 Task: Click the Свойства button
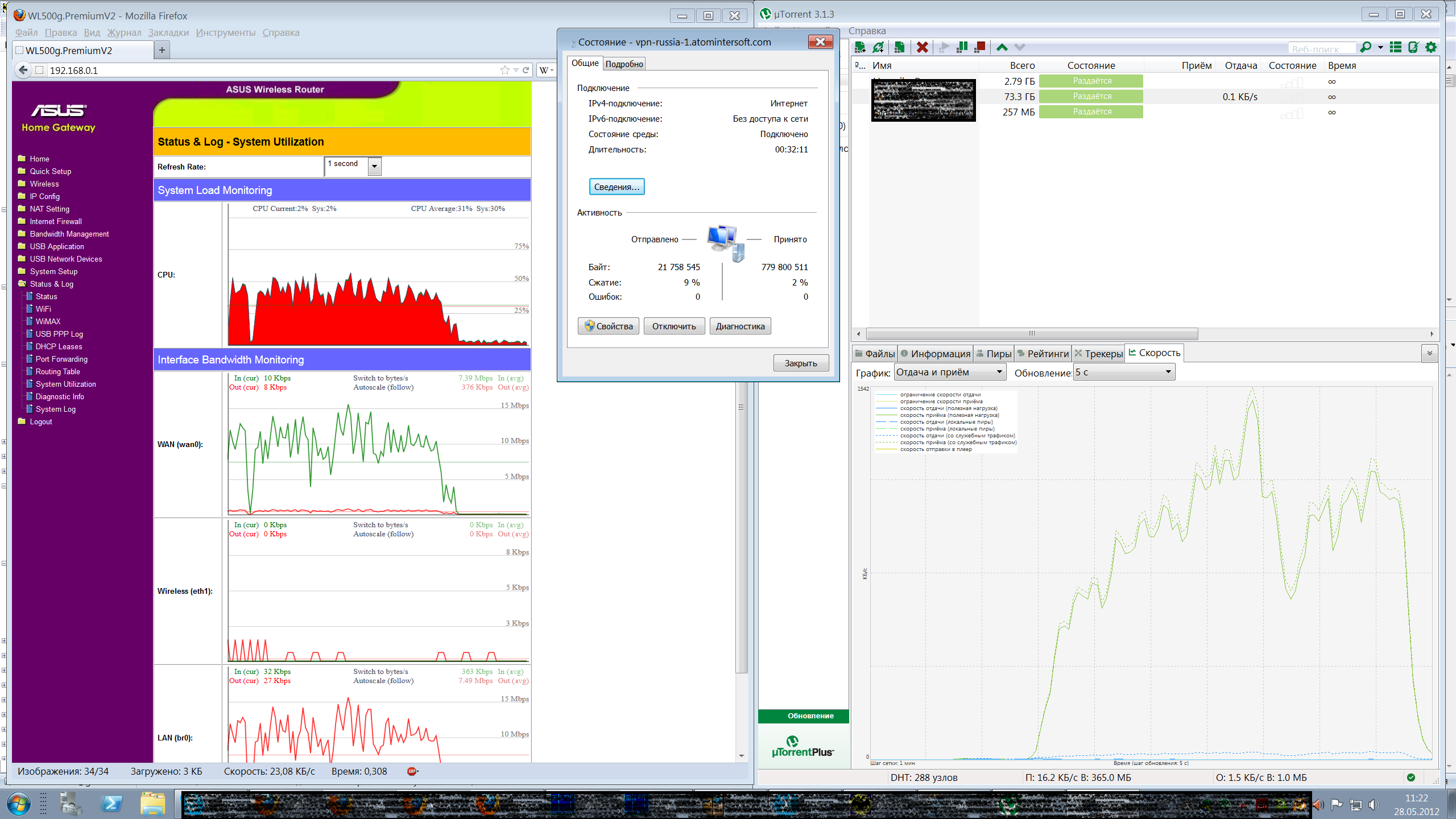coord(609,326)
